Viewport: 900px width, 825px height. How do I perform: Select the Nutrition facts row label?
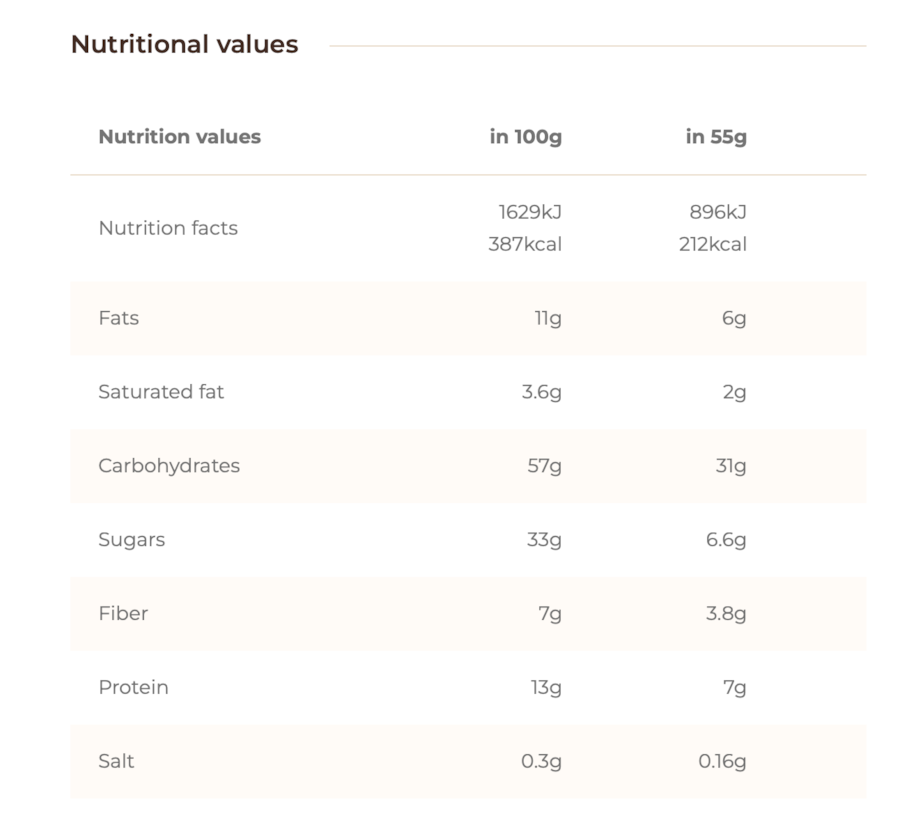(168, 228)
